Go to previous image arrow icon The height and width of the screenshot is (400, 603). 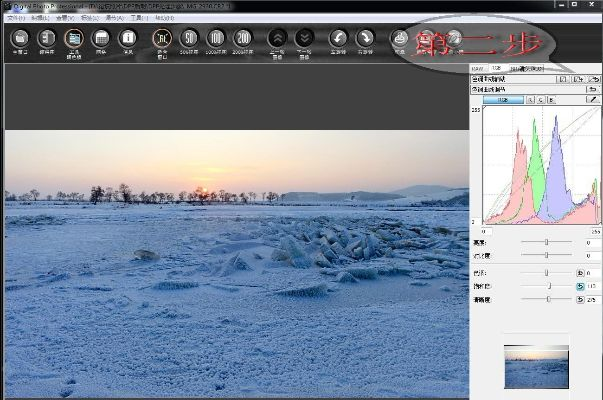click(x=277, y=39)
